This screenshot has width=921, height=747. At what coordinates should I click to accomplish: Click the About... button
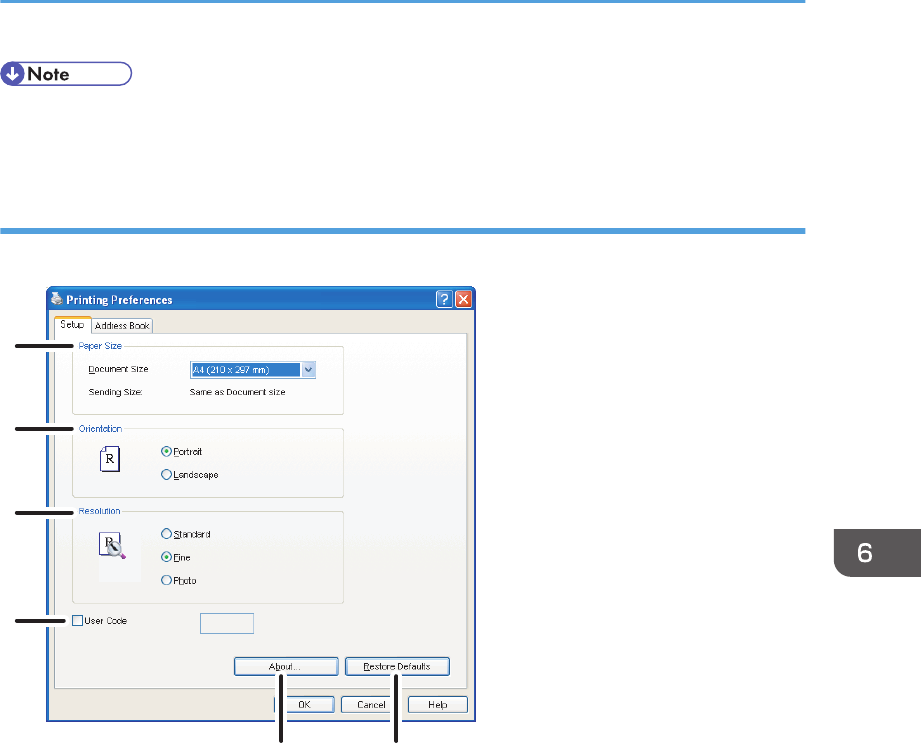coord(286,667)
